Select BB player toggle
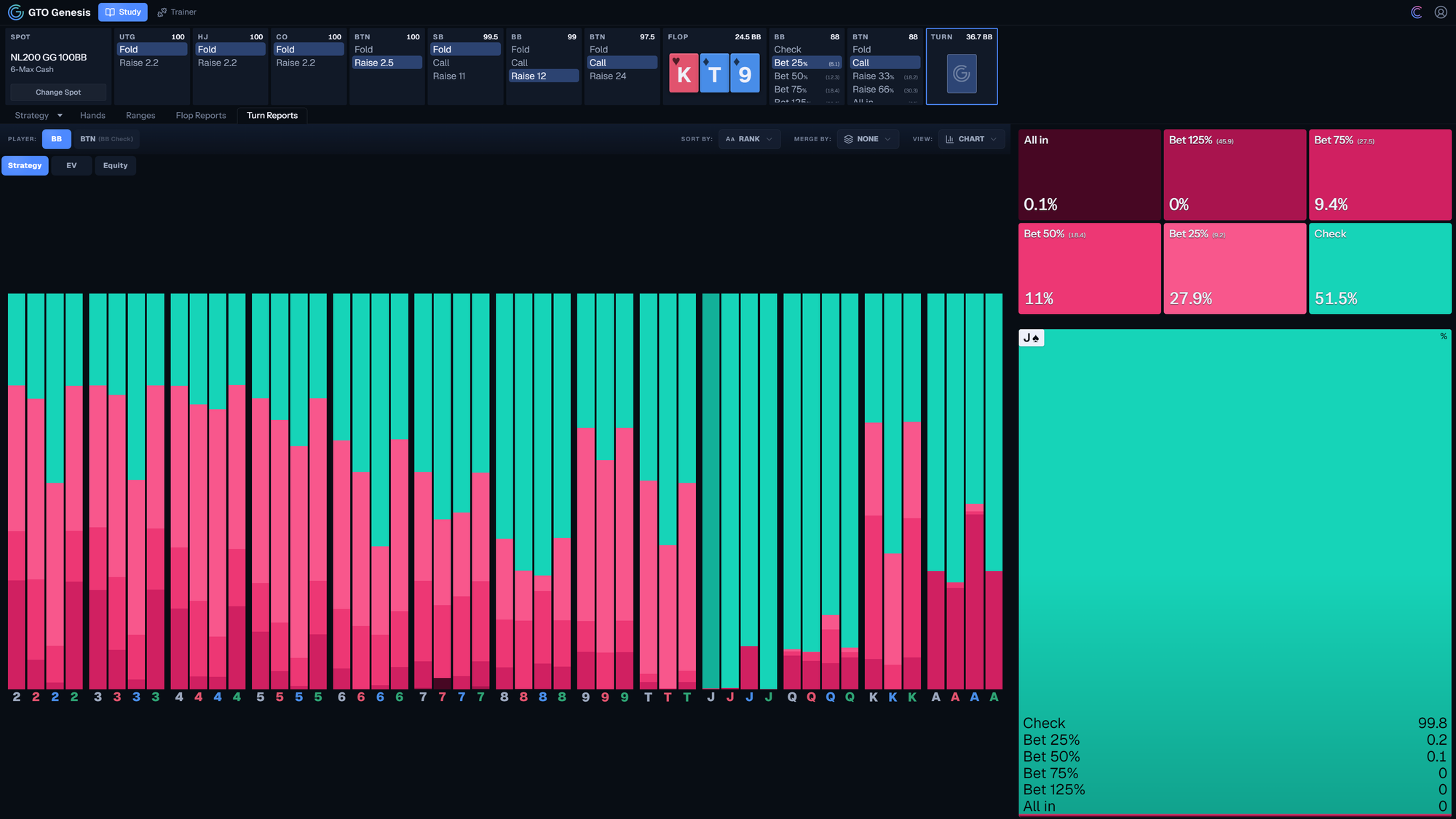Screen dimensions: 1456x819 click(57, 139)
